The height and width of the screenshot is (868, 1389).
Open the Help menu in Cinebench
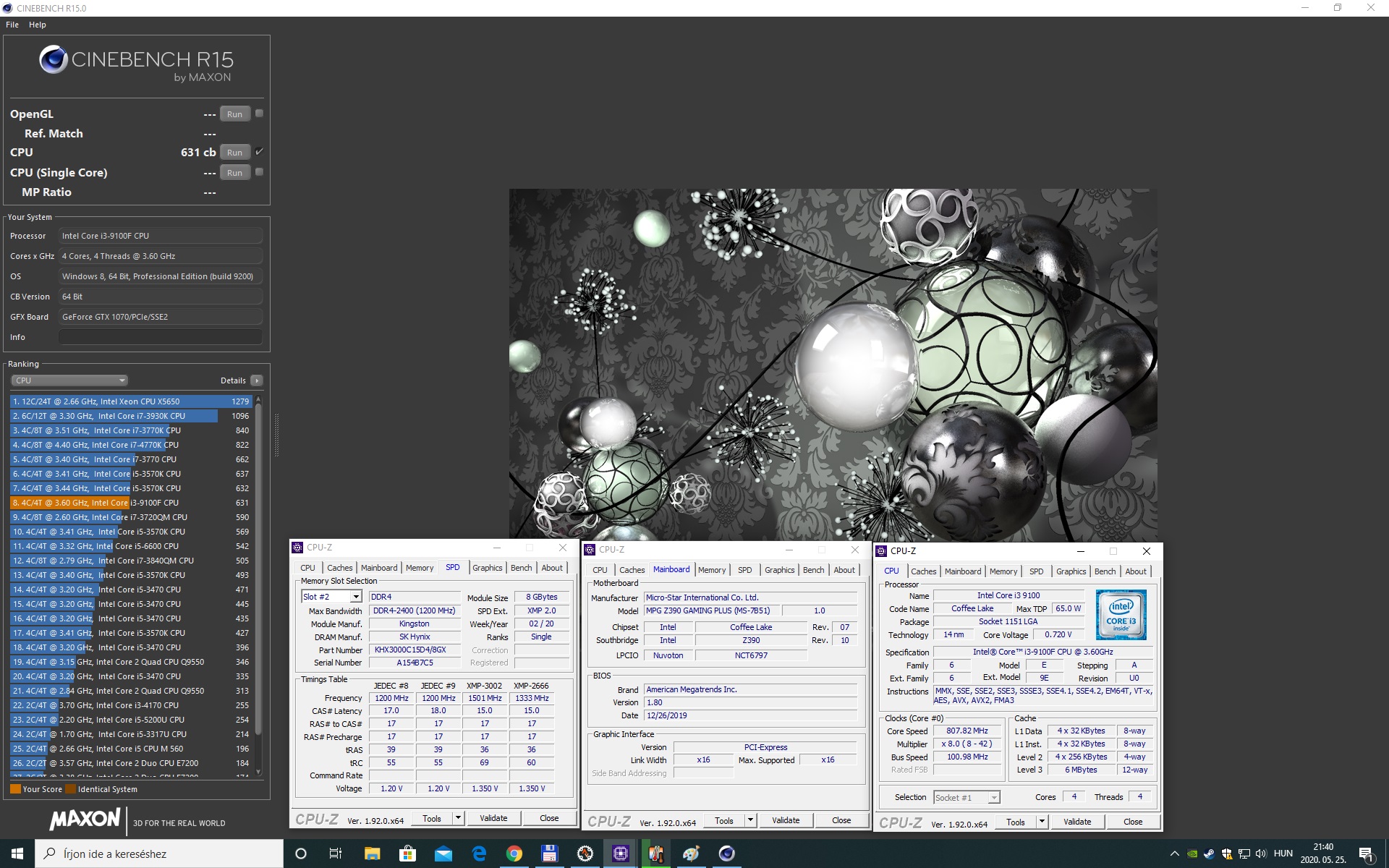pos(38,25)
